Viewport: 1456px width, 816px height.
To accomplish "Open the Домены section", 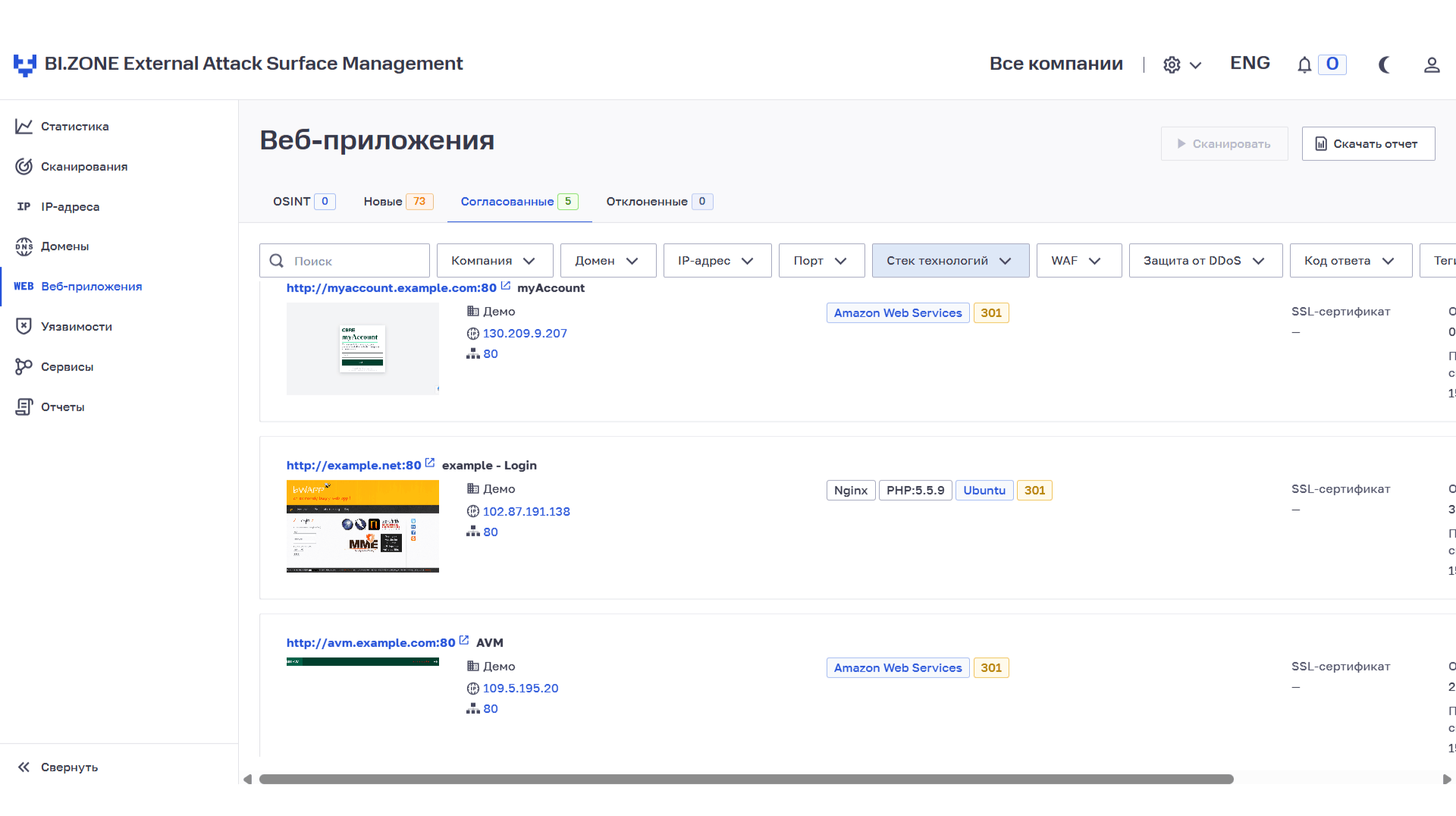I will click(x=67, y=246).
